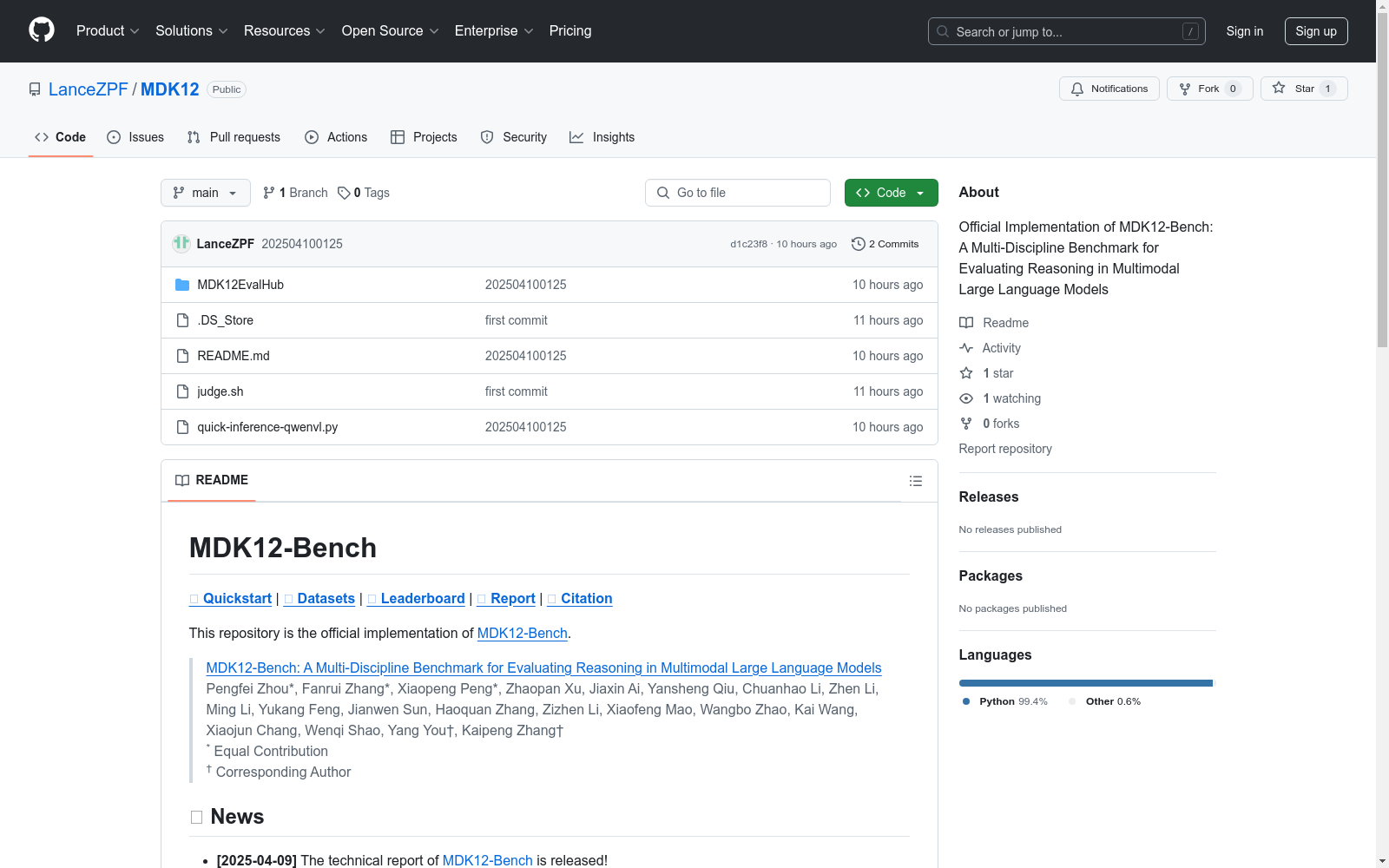Image resolution: width=1389 pixels, height=868 pixels.
Task: Open the LanceZPF owner link
Action: (x=89, y=89)
